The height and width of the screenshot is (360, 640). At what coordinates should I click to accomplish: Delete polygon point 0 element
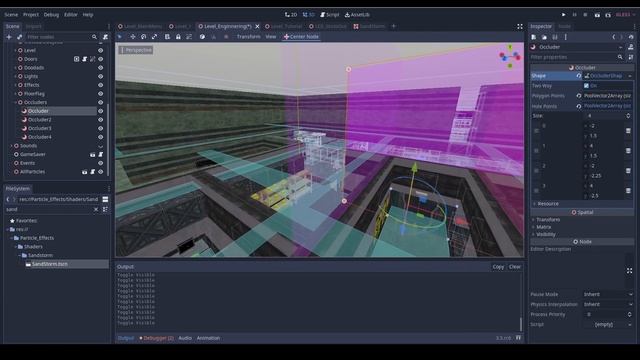pyautogui.click(x=628, y=131)
